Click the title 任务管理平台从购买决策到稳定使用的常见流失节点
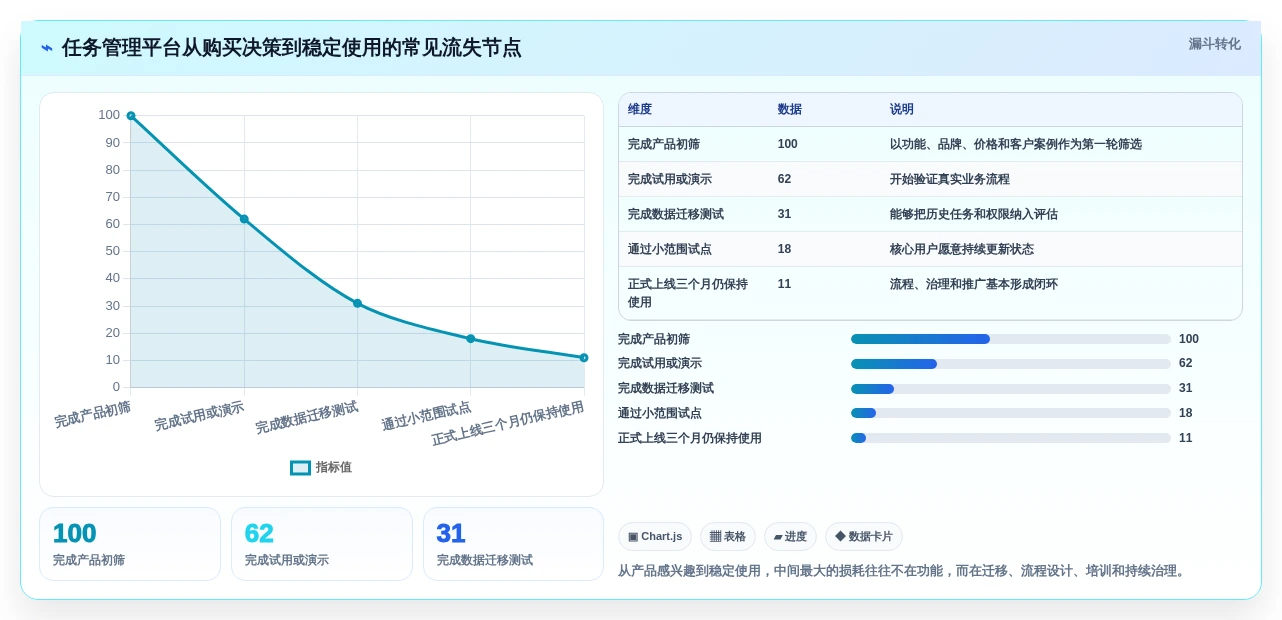This screenshot has width=1282, height=620. coord(291,48)
